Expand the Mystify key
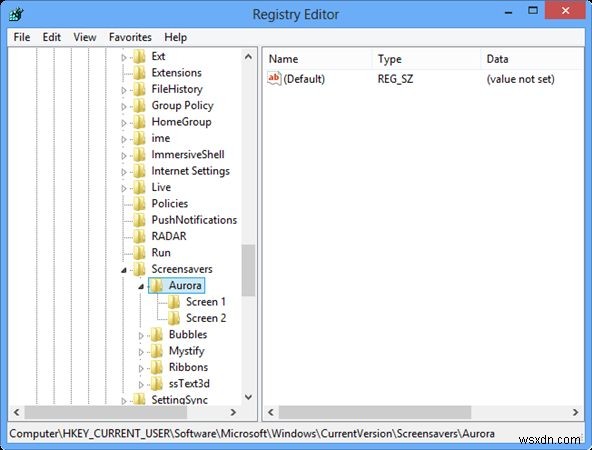Image resolution: width=592 pixels, height=450 pixels. [x=141, y=352]
